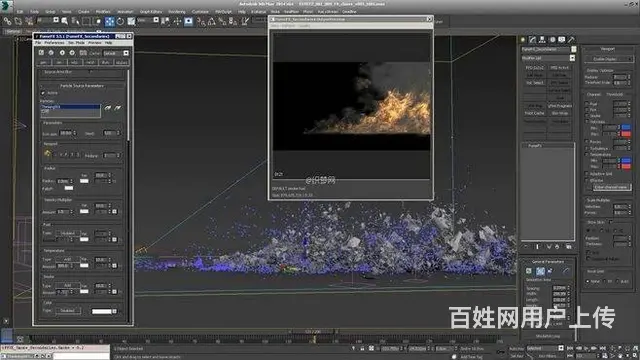640x360 pixels.
Task: Activate the Select and Rotate tool
Action: (x=120, y=21)
